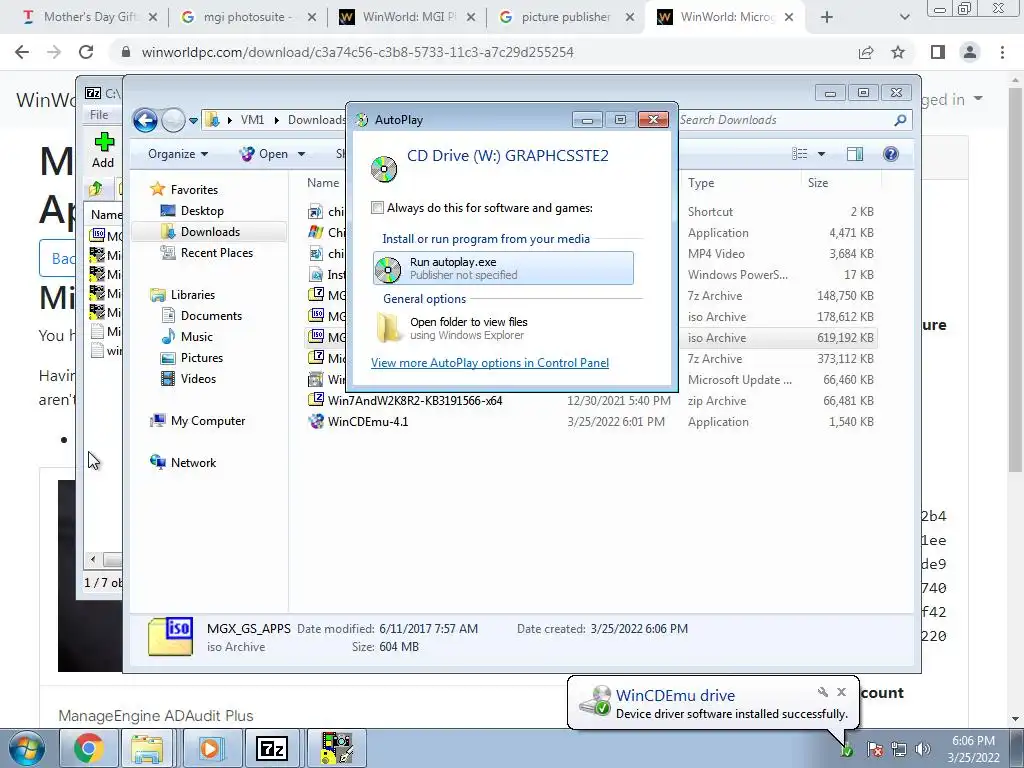Image resolution: width=1024 pixels, height=768 pixels.
Task: Sort files by the Name column header in Explorer
Action: click(x=323, y=183)
